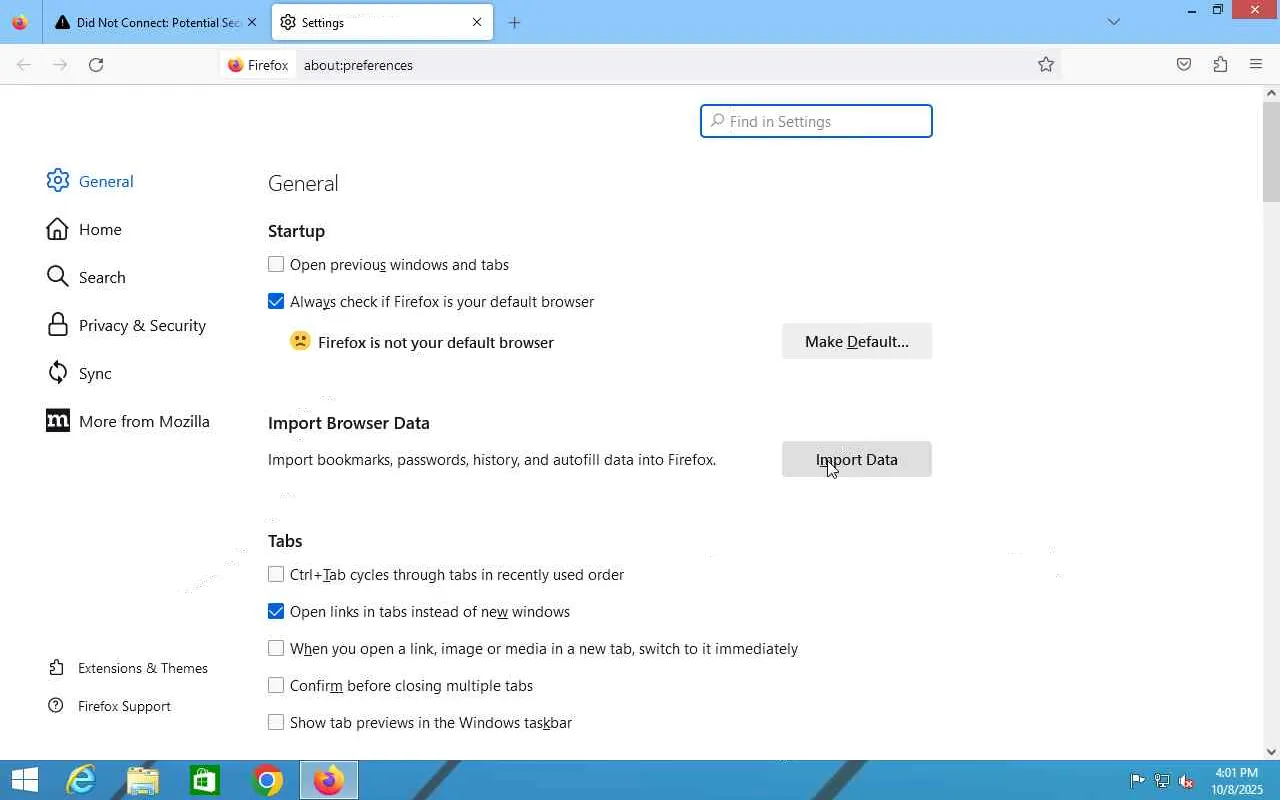Enable Show tab previews in Windows taskbar

(x=276, y=723)
